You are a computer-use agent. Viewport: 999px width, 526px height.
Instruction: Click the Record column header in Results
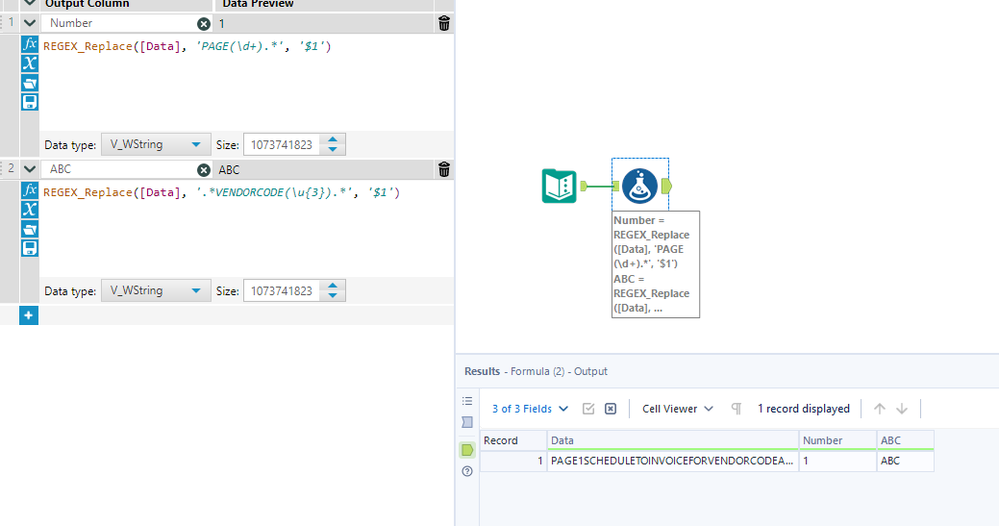tap(513, 440)
